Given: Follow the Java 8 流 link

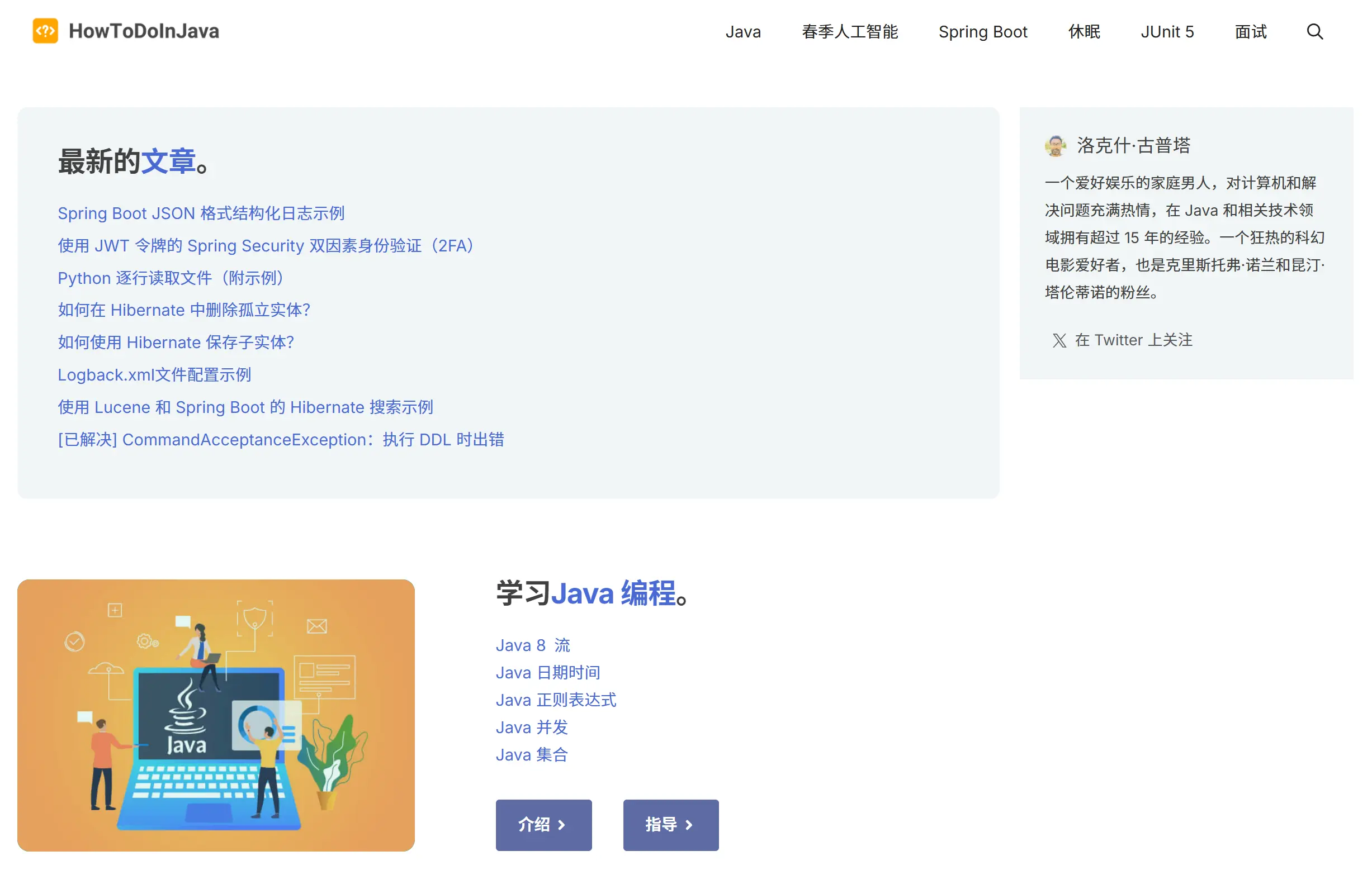Looking at the screenshot, I should point(532,645).
